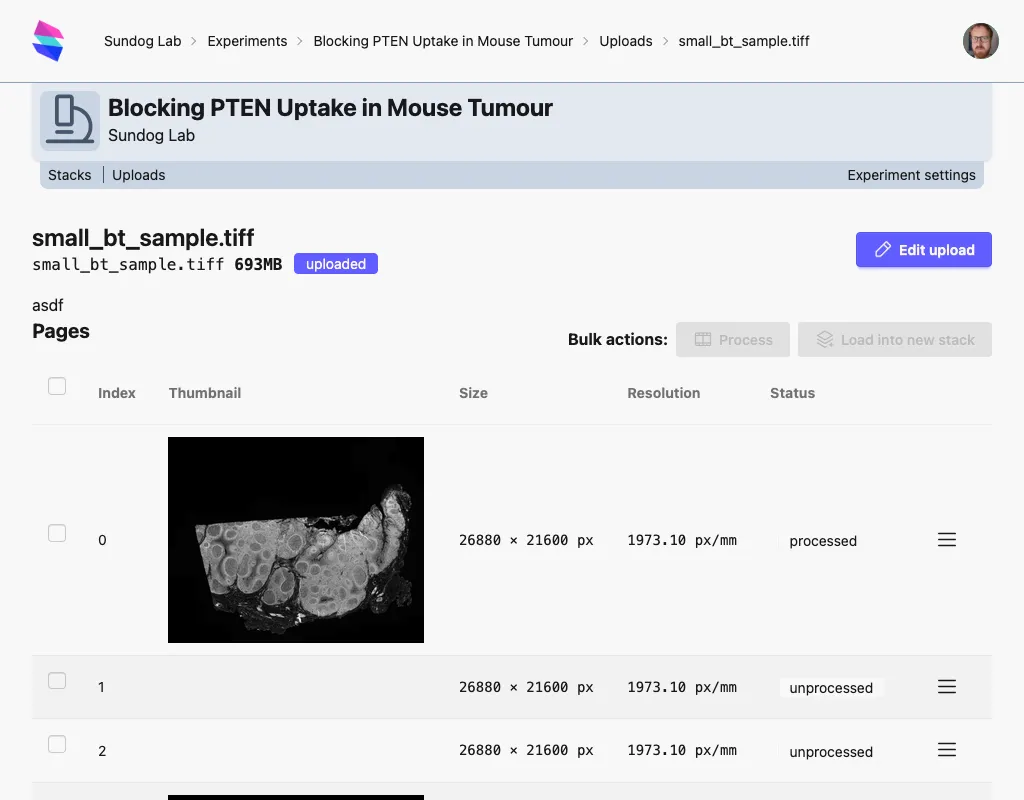Navigate to Uploads via breadcrumb
The height and width of the screenshot is (800, 1024).
pyautogui.click(x=626, y=41)
